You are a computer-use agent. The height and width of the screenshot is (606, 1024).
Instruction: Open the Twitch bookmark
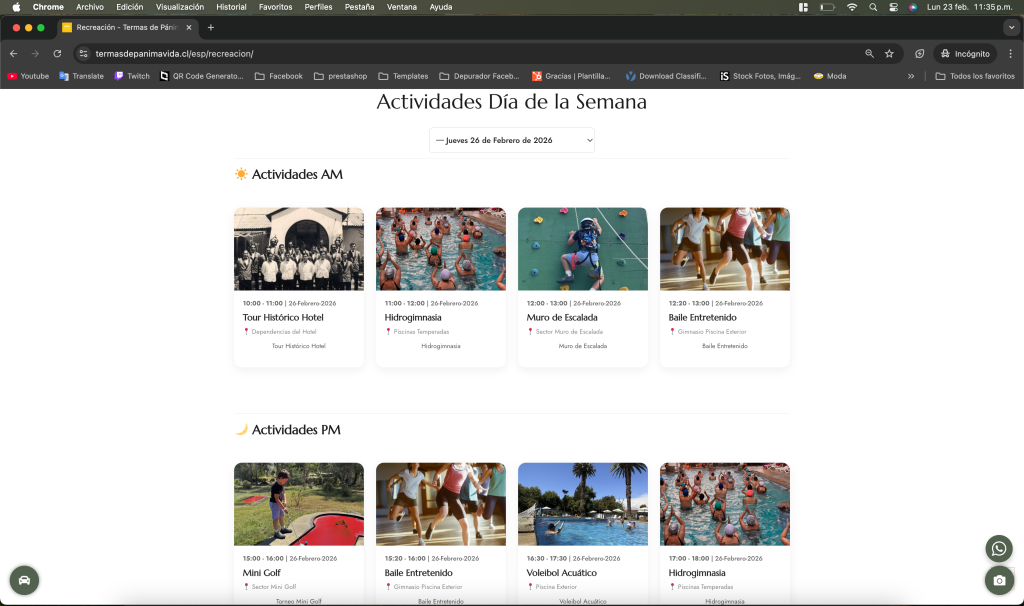click(x=132, y=76)
